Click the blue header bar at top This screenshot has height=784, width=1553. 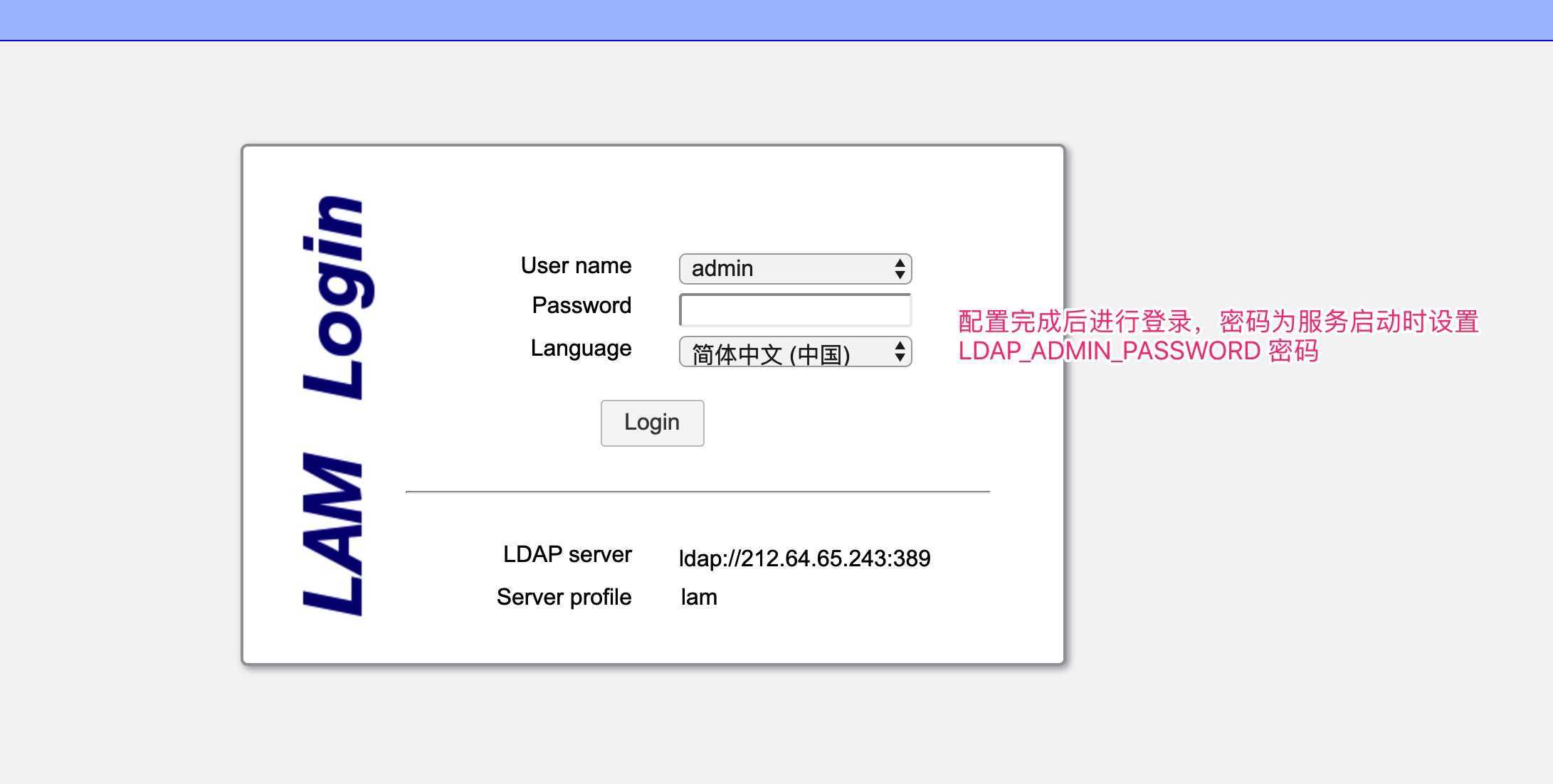pos(776,18)
